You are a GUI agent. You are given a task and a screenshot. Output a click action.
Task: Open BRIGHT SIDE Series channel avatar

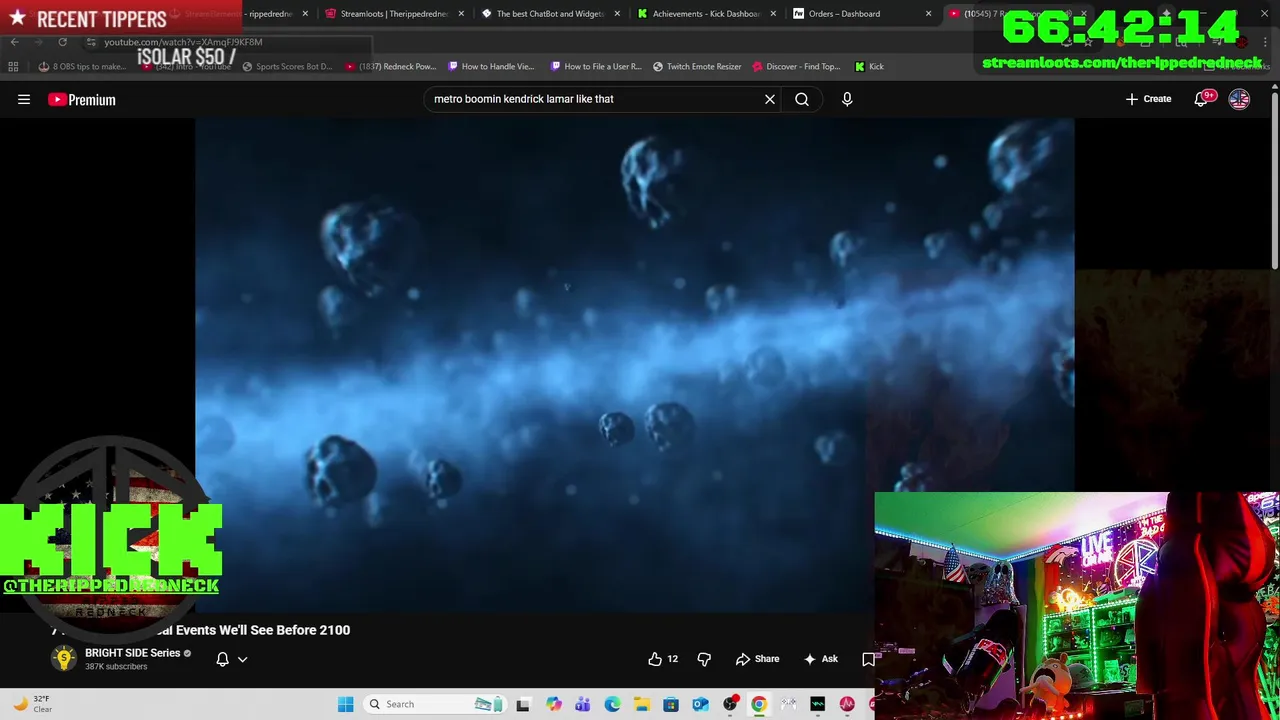click(x=64, y=658)
